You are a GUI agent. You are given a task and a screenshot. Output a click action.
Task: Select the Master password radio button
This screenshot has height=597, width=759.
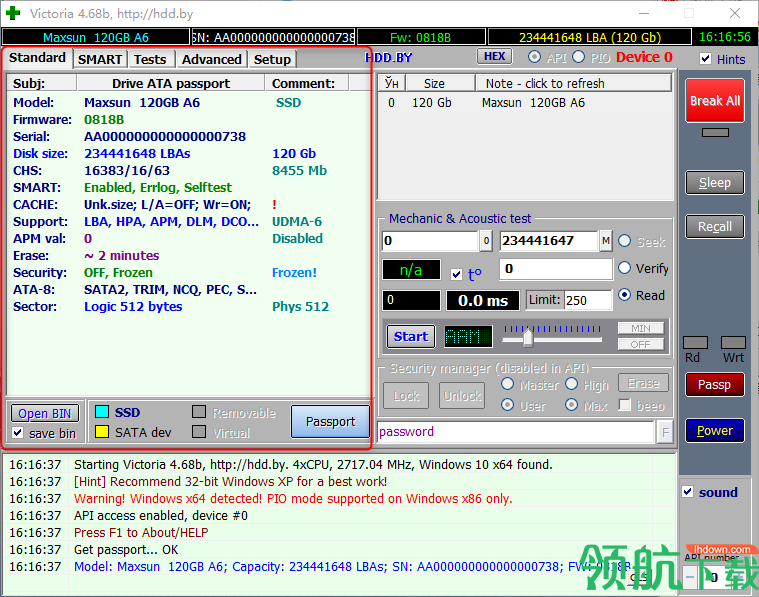click(x=507, y=384)
